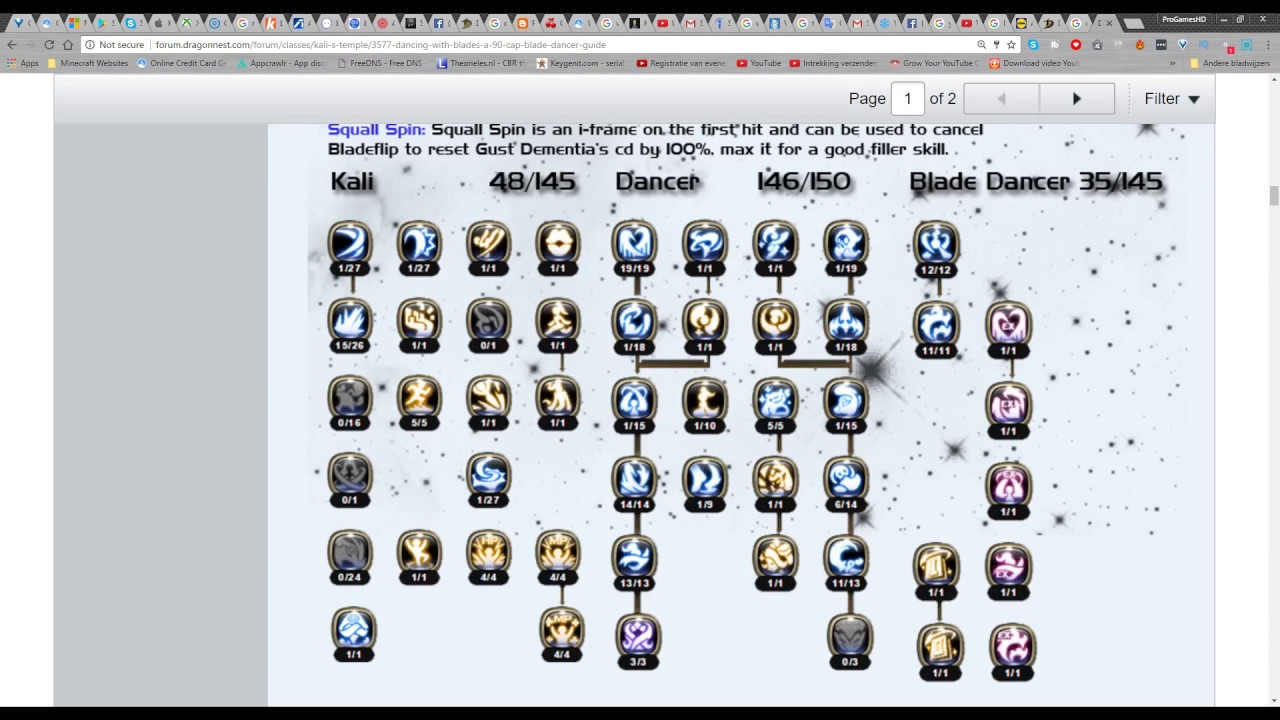Open the Appcrawlr bookmark
This screenshot has height=720, width=1280.
click(x=281, y=63)
